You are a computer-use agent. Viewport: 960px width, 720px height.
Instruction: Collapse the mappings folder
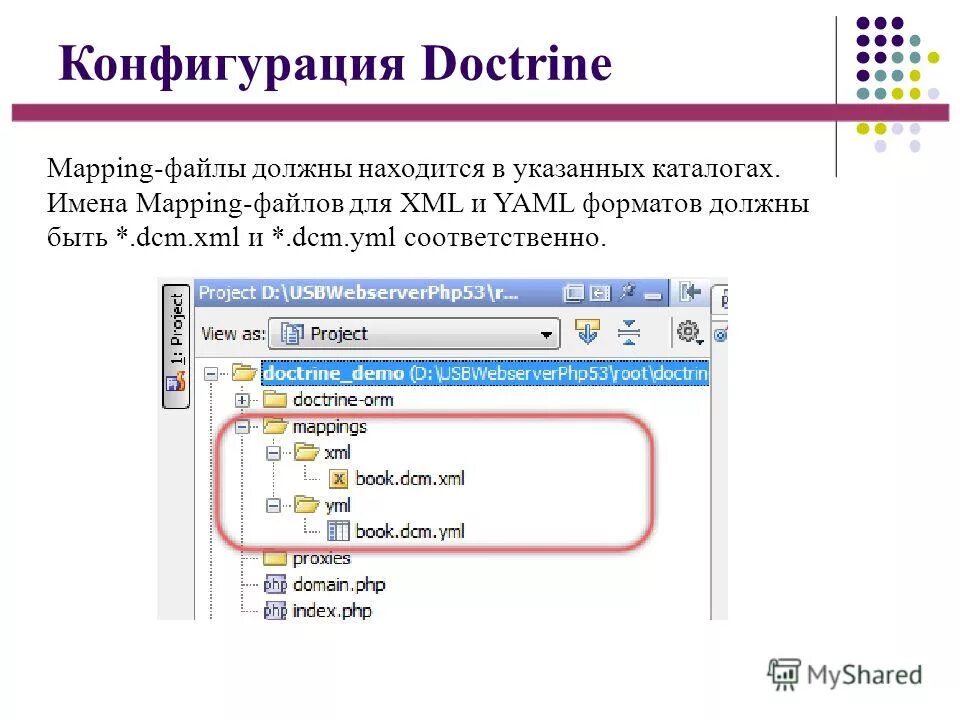coord(242,427)
